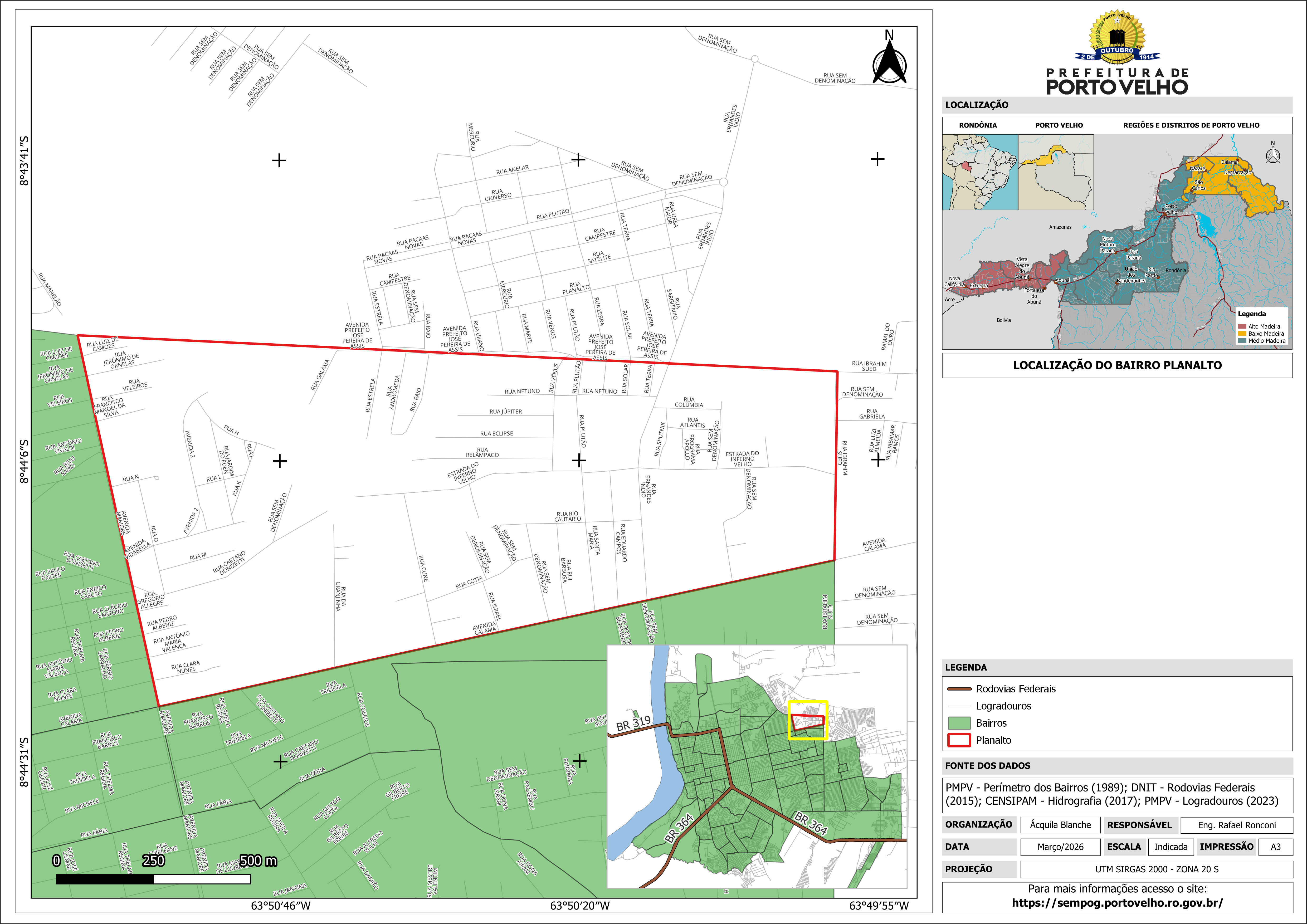Click the LOCALIZAÇÃO section header
This screenshot has width=1307, height=924.
[977, 105]
